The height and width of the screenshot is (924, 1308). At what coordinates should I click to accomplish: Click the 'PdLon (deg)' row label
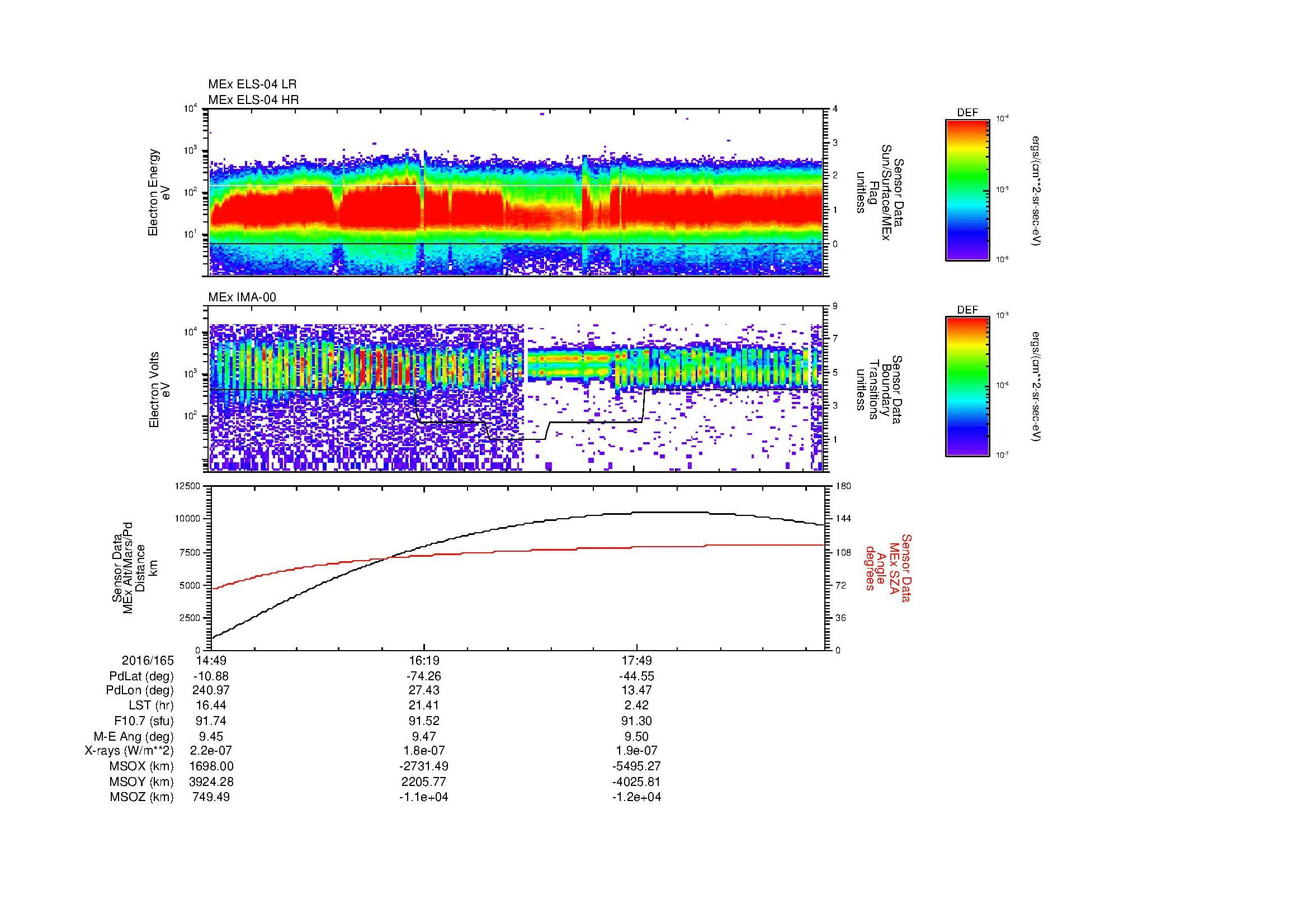pyautogui.click(x=140, y=690)
